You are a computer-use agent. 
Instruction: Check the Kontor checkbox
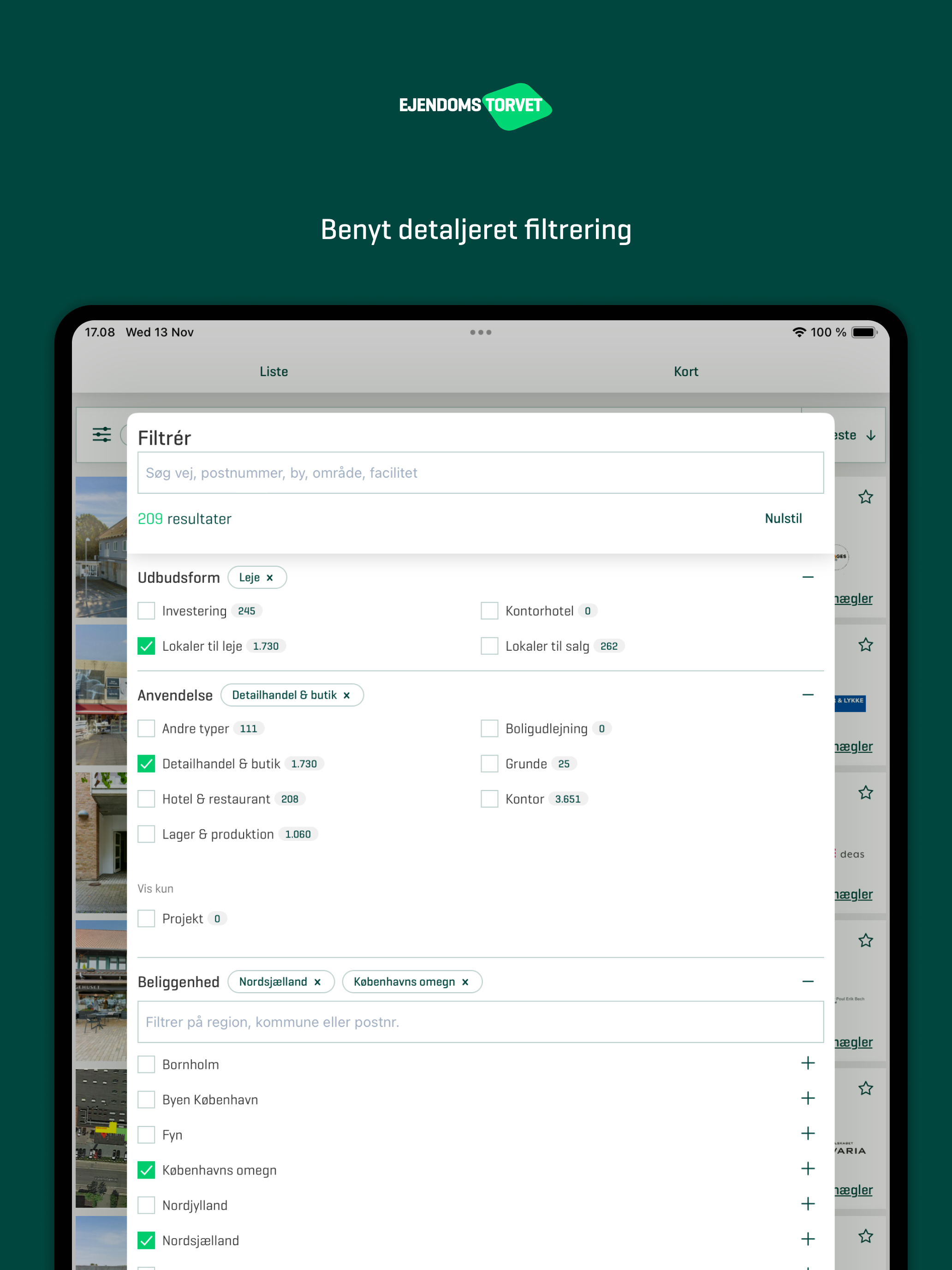pyautogui.click(x=489, y=799)
